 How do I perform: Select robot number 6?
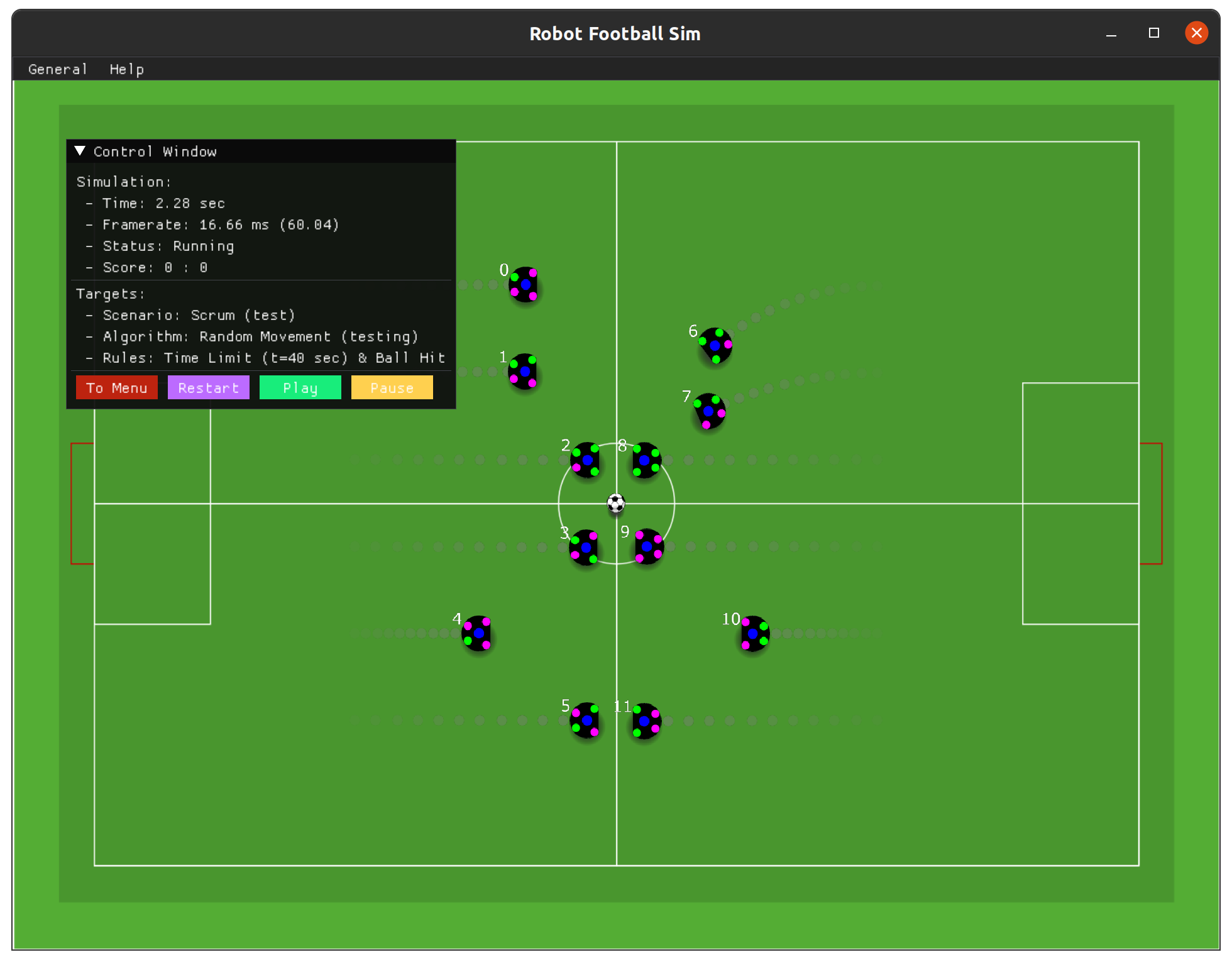[715, 345]
